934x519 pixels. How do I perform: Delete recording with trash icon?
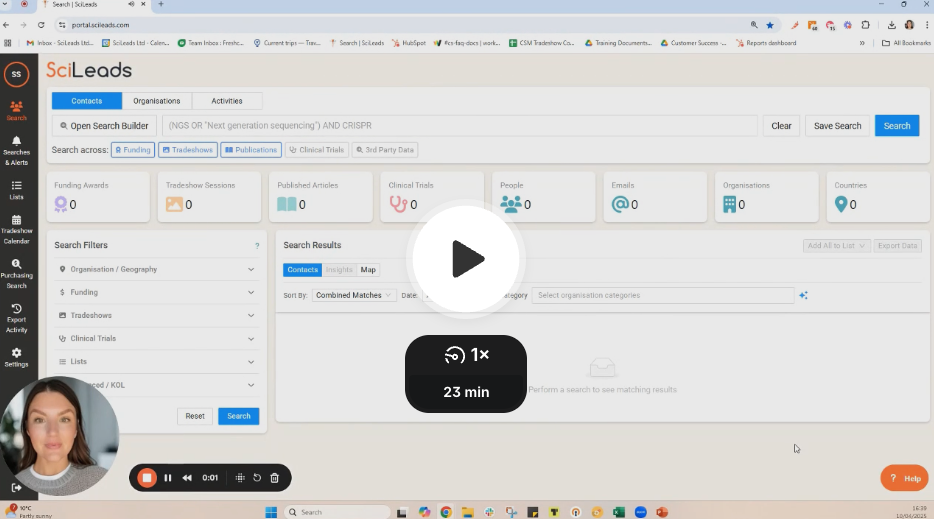[274, 478]
